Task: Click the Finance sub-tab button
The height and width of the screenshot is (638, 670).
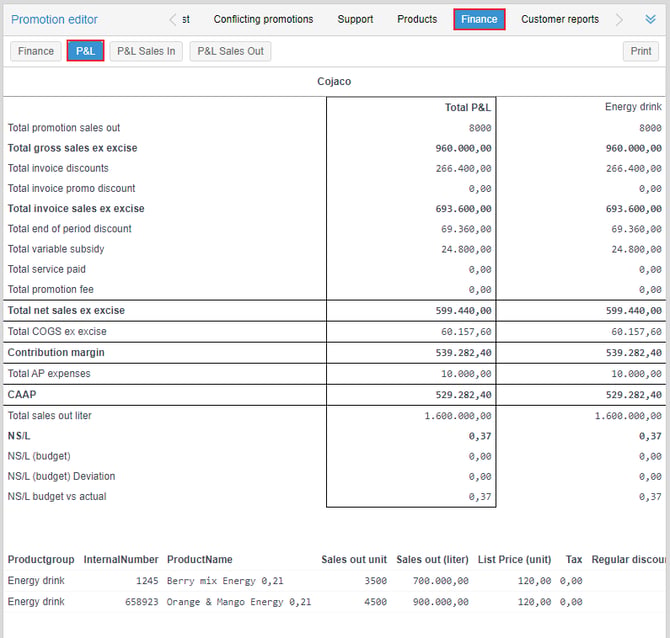Action: 36,51
